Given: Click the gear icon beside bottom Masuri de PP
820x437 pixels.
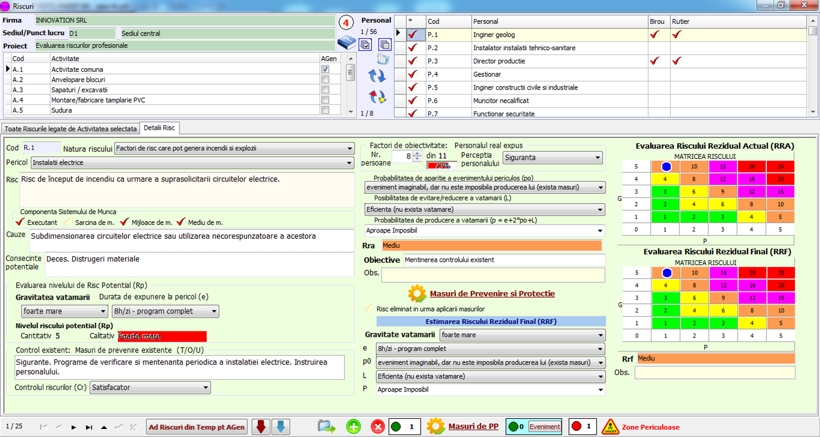Looking at the screenshot, I should click(x=436, y=427).
